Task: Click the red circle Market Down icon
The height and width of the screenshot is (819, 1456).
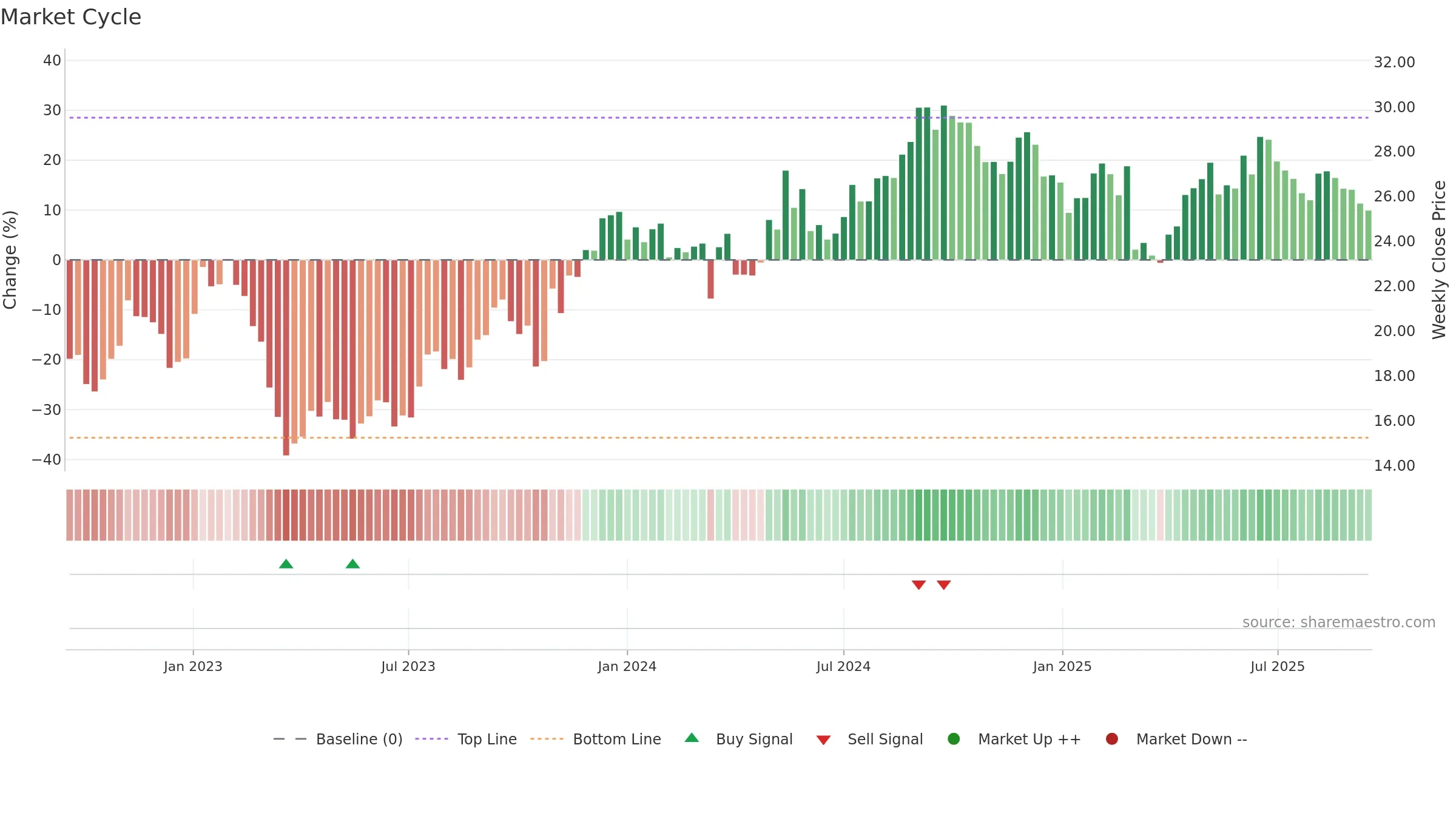Action: 1112,739
